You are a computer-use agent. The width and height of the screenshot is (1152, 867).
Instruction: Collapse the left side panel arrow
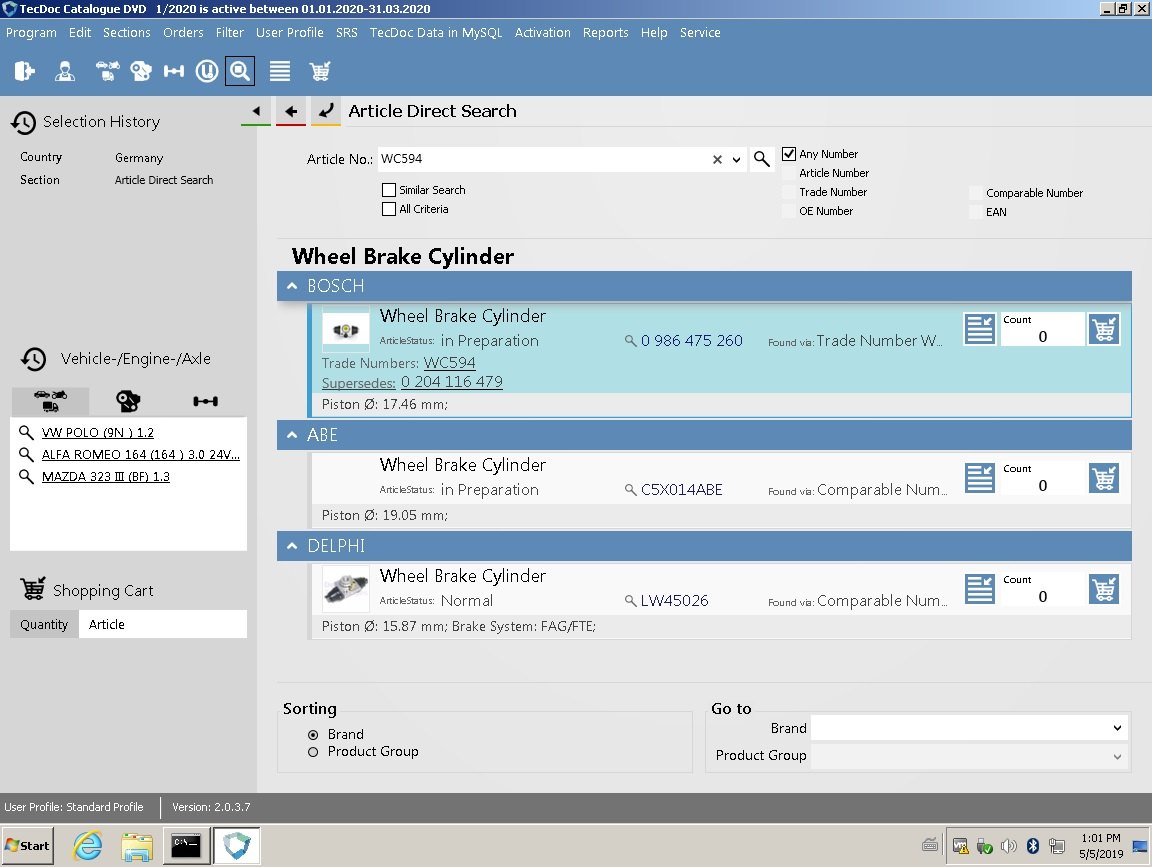pos(256,111)
